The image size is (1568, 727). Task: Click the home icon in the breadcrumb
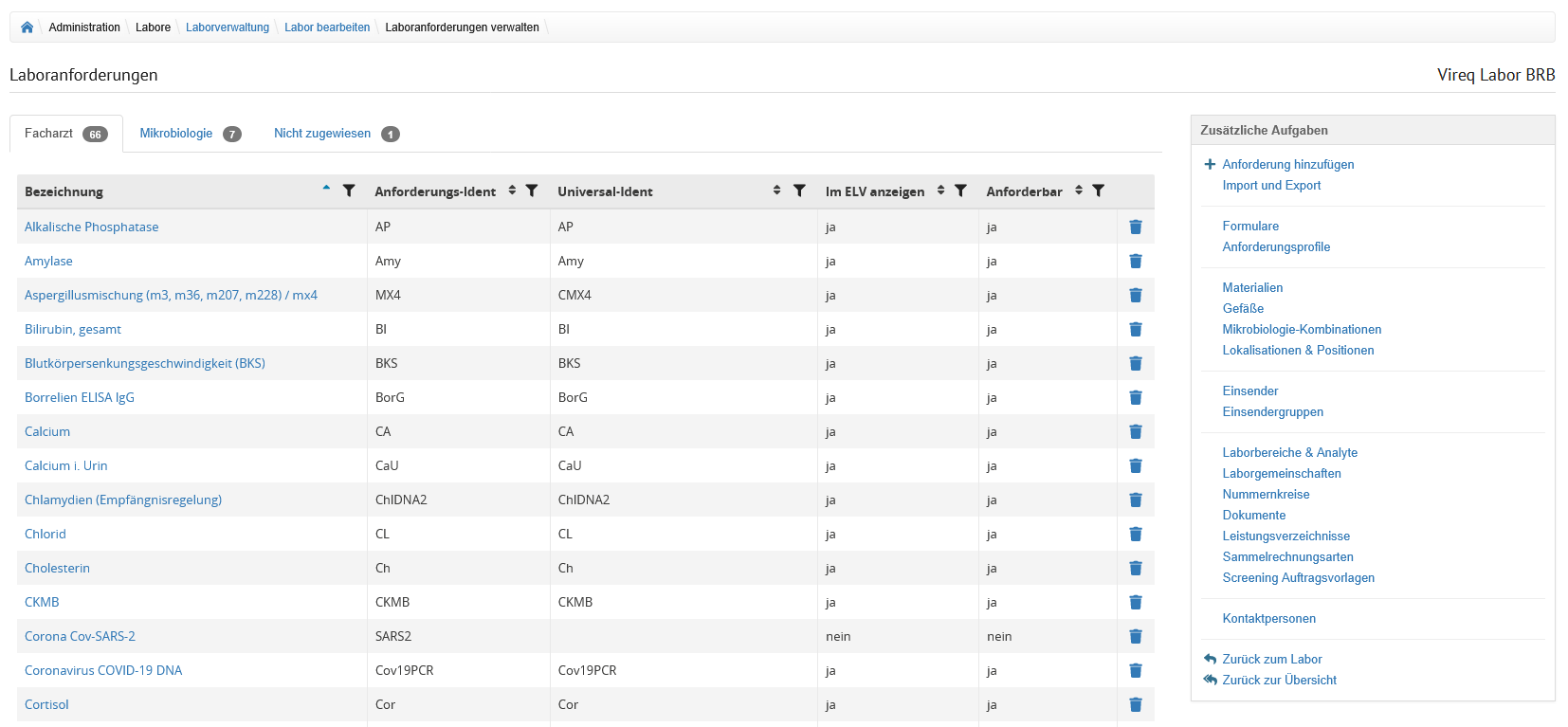27,27
